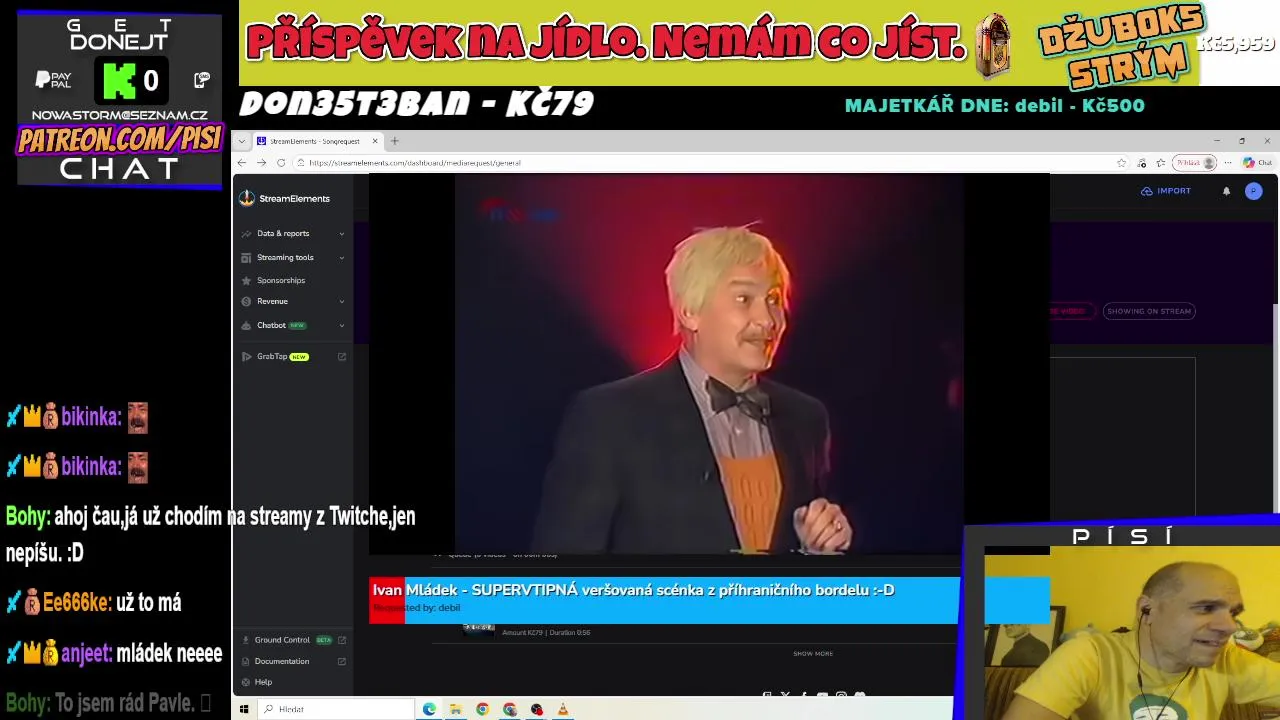This screenshot has height=720, width=1280.
Task: Click the queued video thumbnail
Action: coord(478,630)
